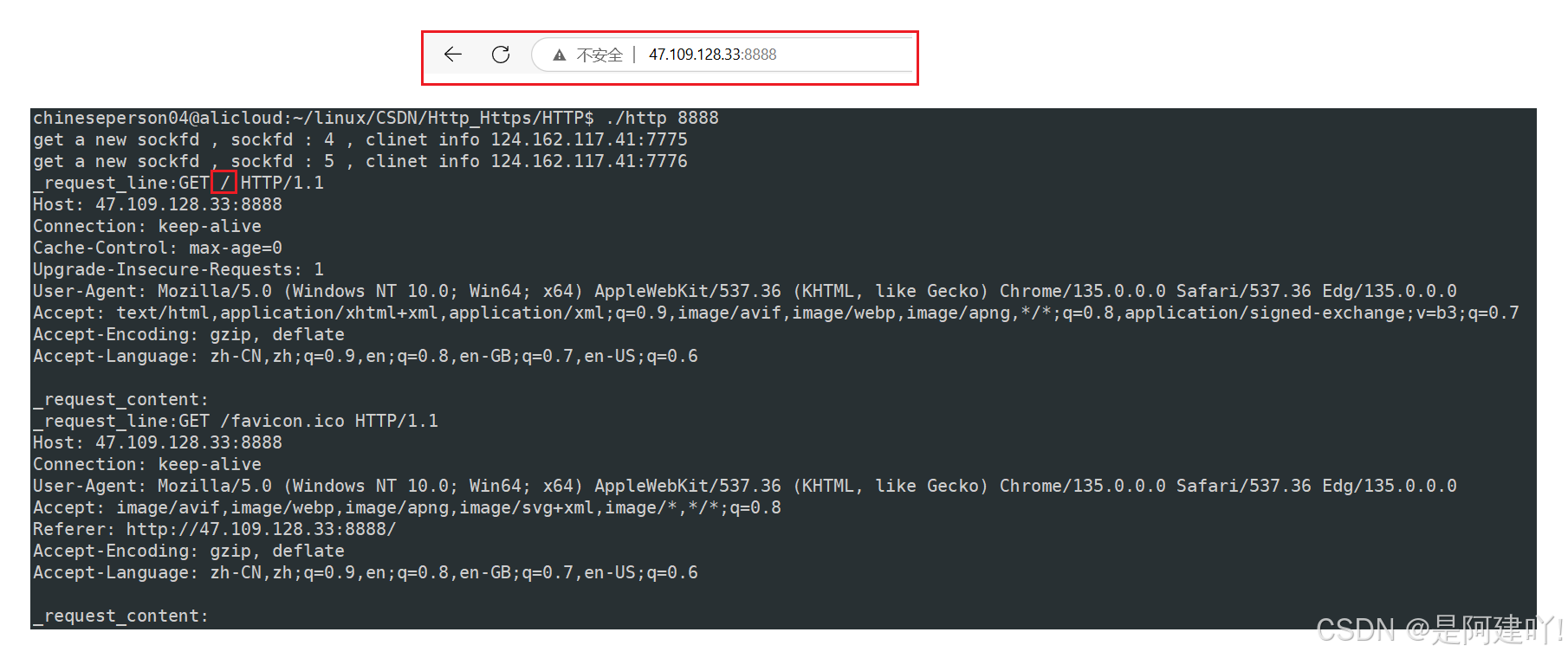Click the browser back arrow

tap(452, 55)
